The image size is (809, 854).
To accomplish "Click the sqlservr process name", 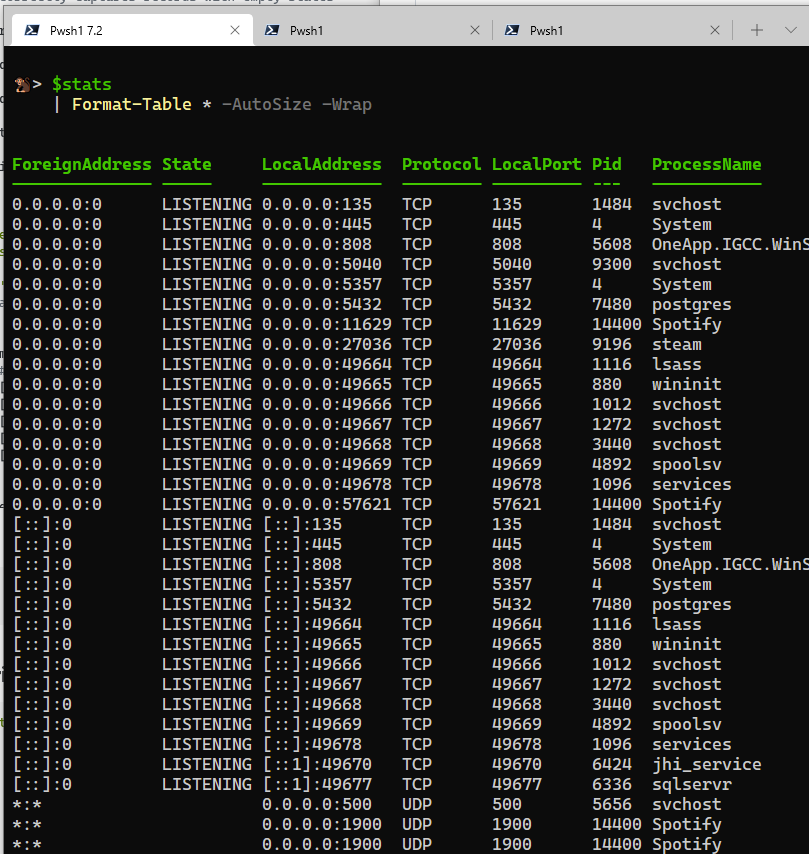I will (692, 784).
